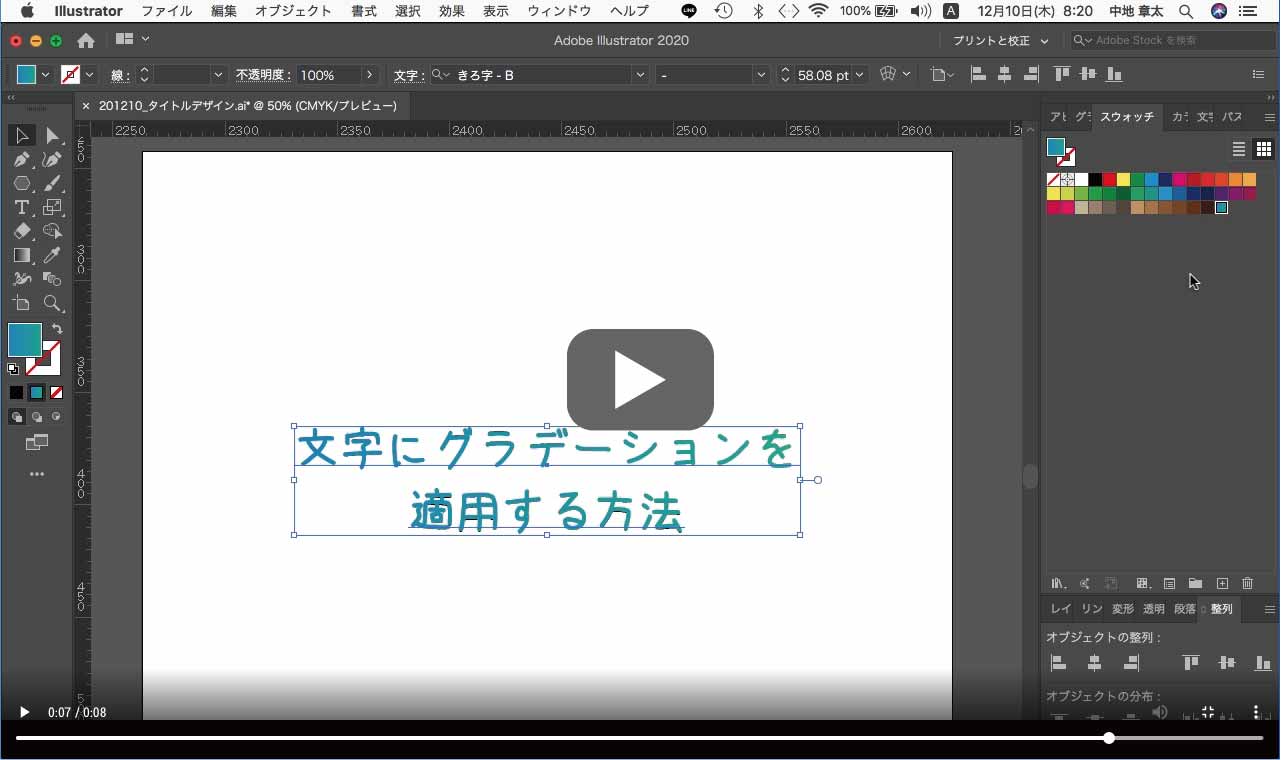Set fill to None in toolbar
Viewport: 1281px width, 760px height.
point(56,393)
